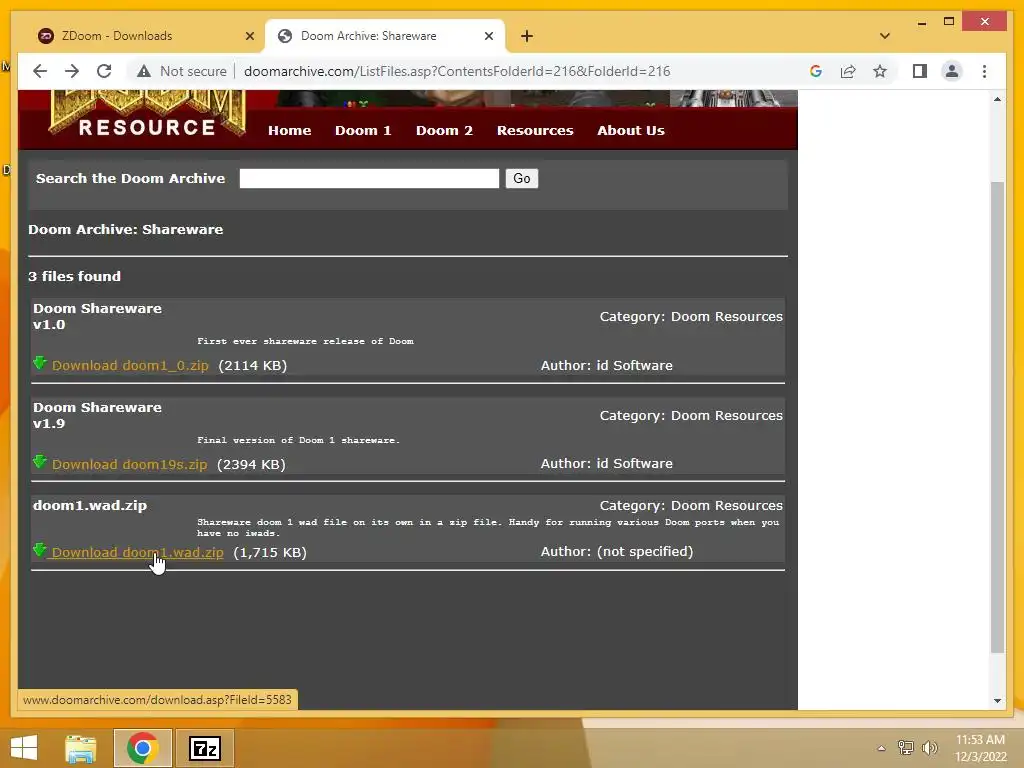
Task: Open the About Us page
Action: click(631, 131)
